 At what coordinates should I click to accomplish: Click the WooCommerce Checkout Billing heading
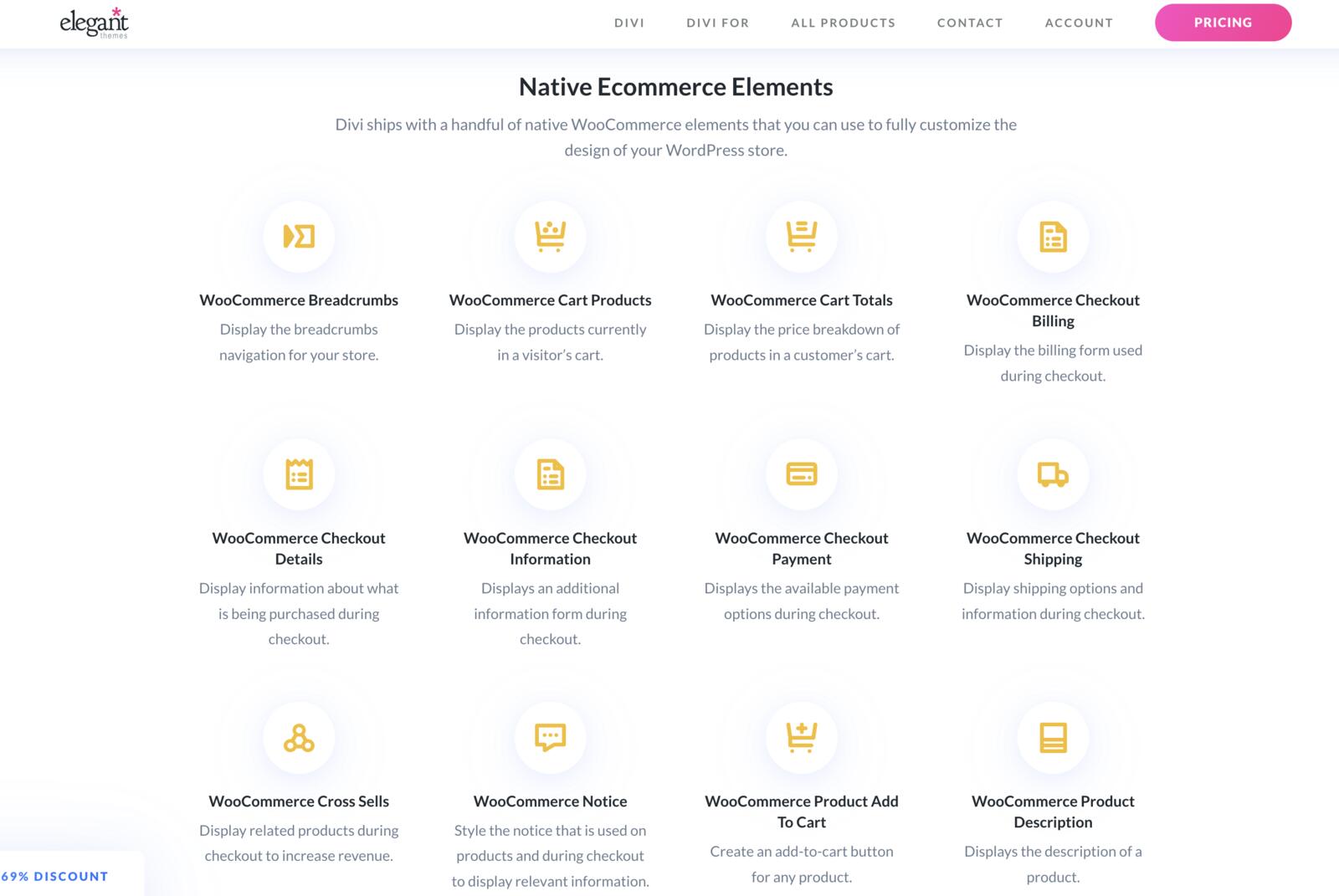[x=1053, y=310]
